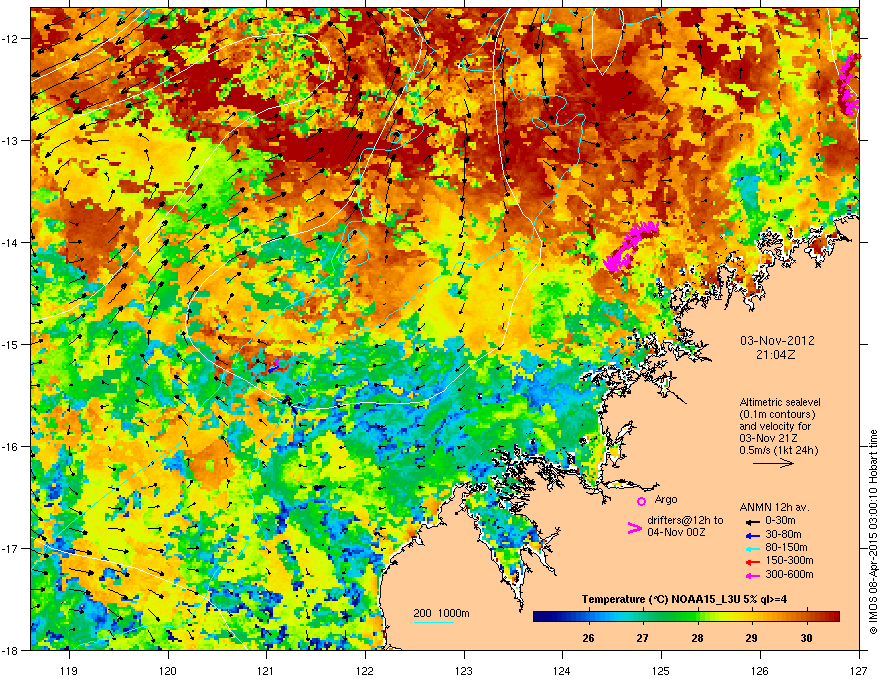
Task: Click the magenta Argo circle legend marker
Action: (641, 501)
